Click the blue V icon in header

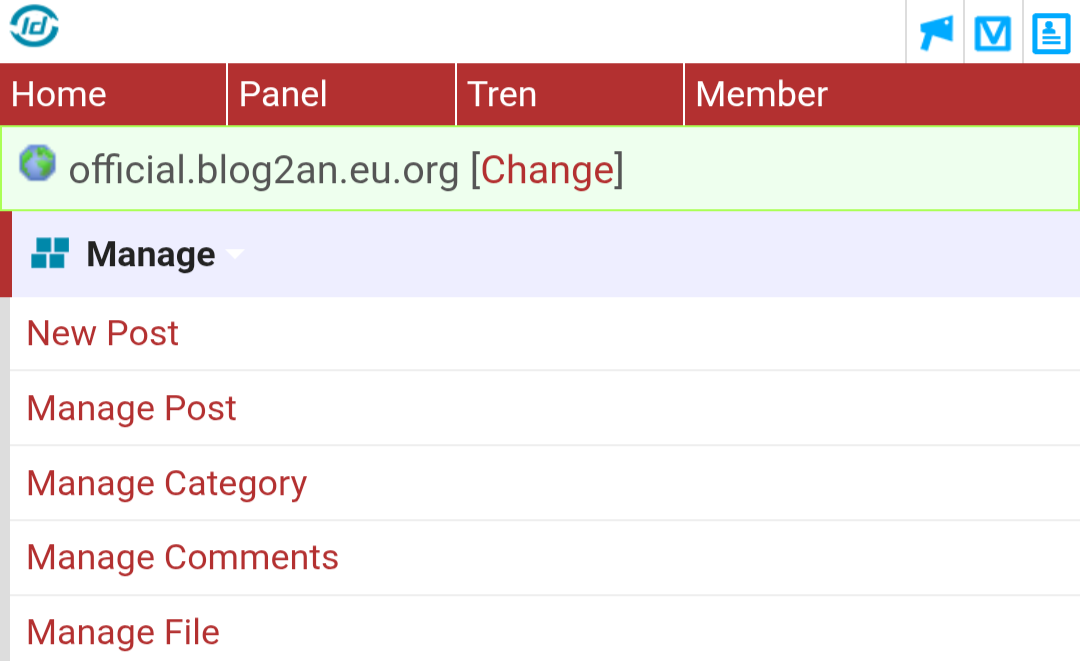(993, 34)
